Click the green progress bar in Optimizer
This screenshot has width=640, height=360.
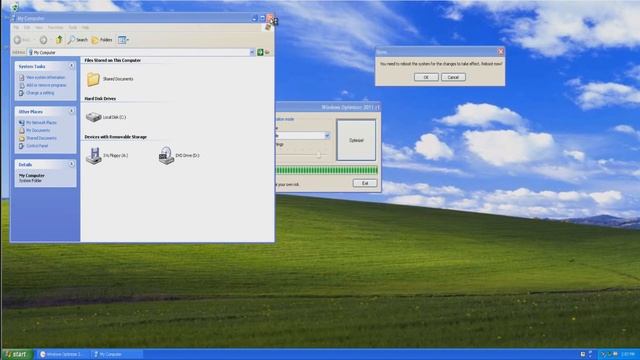click(x=327, y=170)
